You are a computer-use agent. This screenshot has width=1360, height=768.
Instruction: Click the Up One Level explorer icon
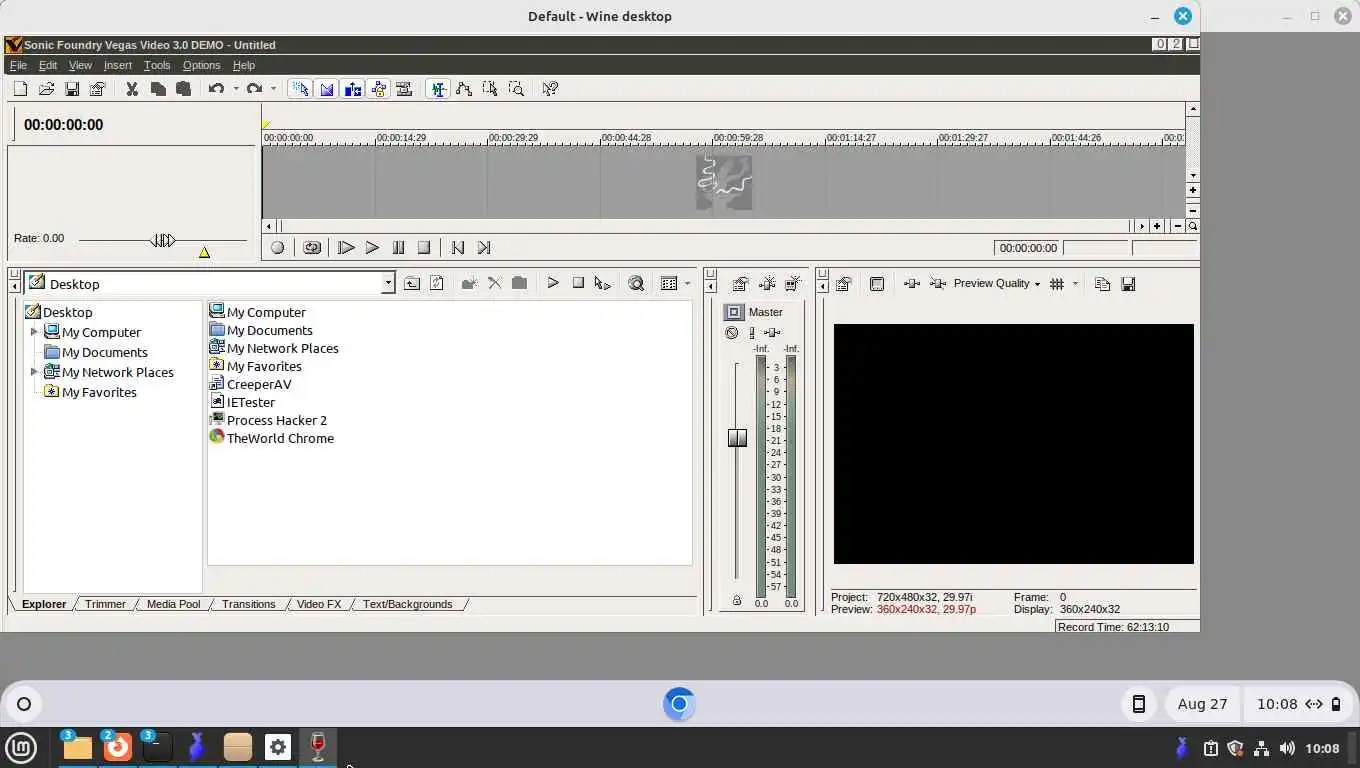[412, 284]
